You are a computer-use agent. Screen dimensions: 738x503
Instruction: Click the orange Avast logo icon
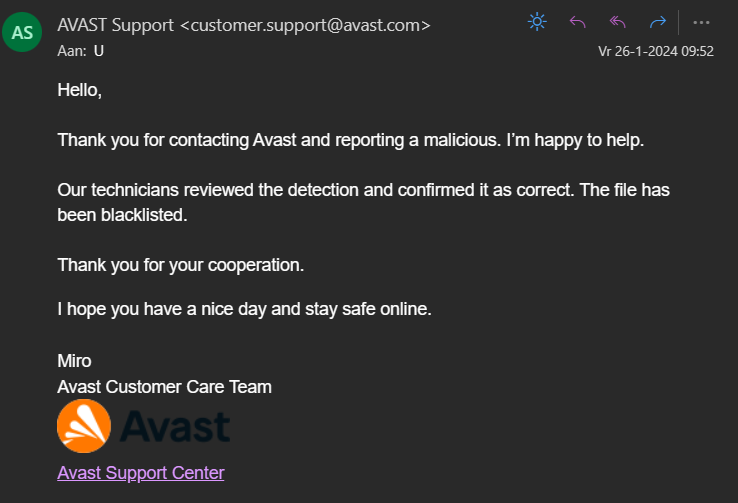(84, 426)
